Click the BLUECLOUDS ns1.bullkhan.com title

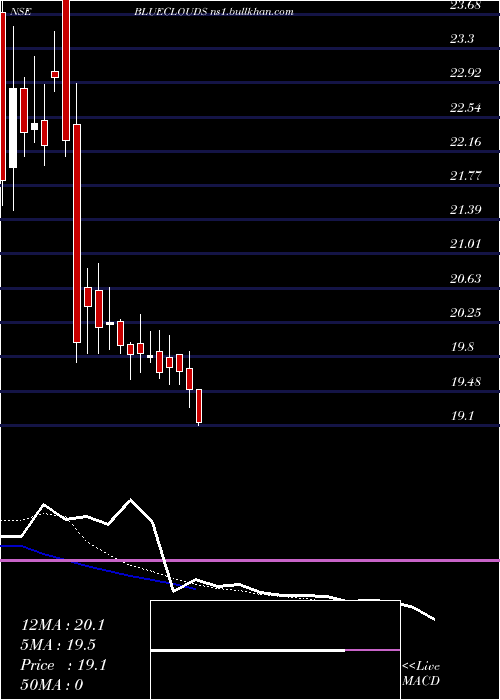214,12
